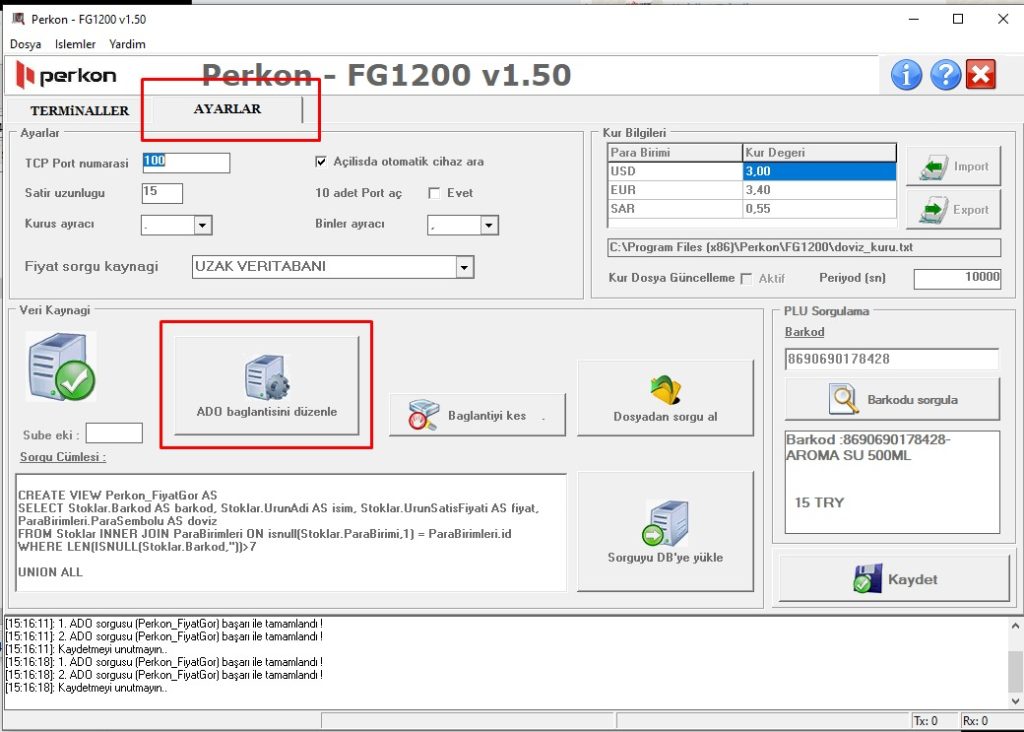Image resolution: width=1024 pixels, height=732 pixels.
Task: Click the Sorgu Cümlesi SQL text area
Action: 291,533
